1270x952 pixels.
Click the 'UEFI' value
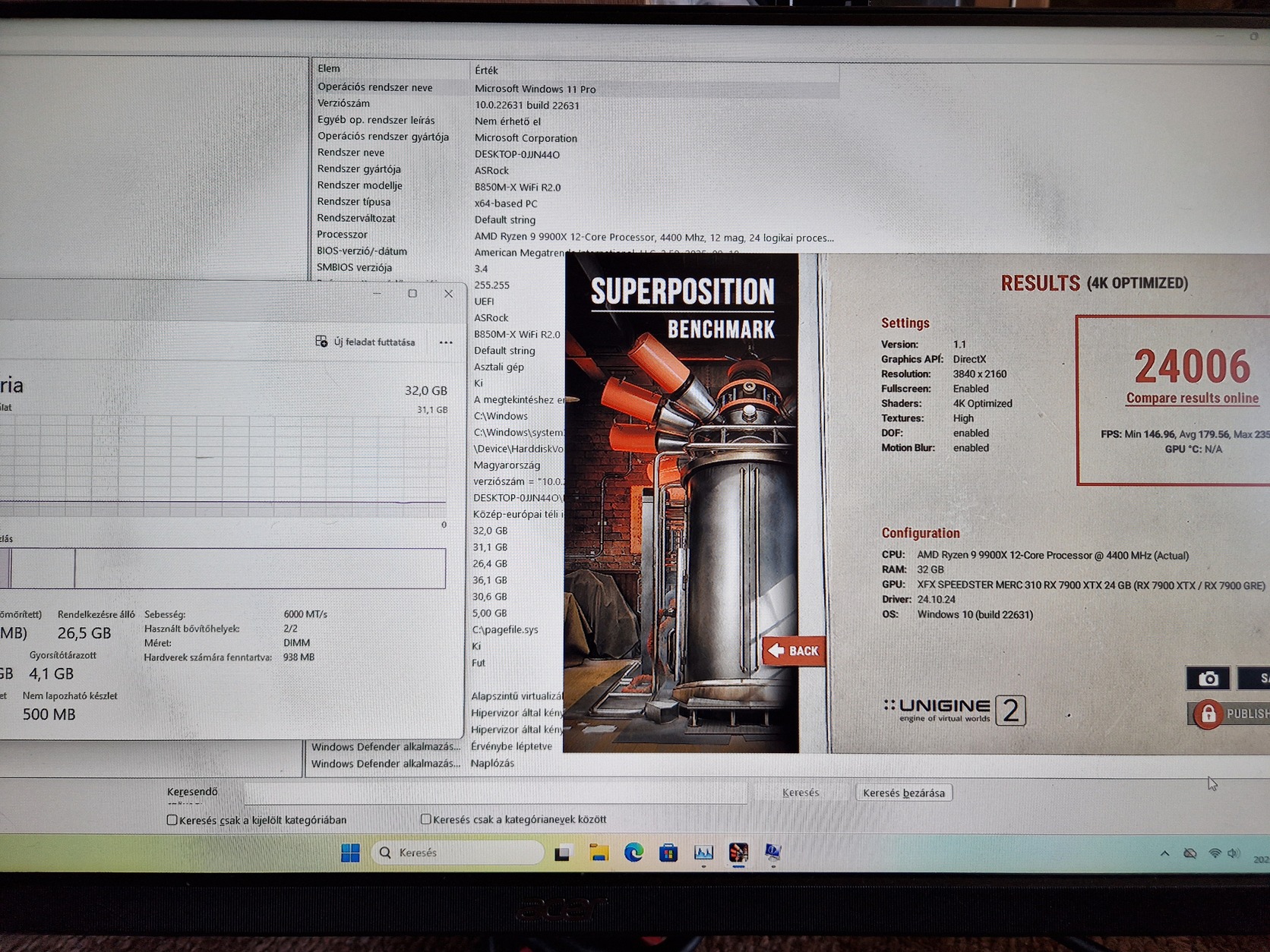(x=484, y=301)
